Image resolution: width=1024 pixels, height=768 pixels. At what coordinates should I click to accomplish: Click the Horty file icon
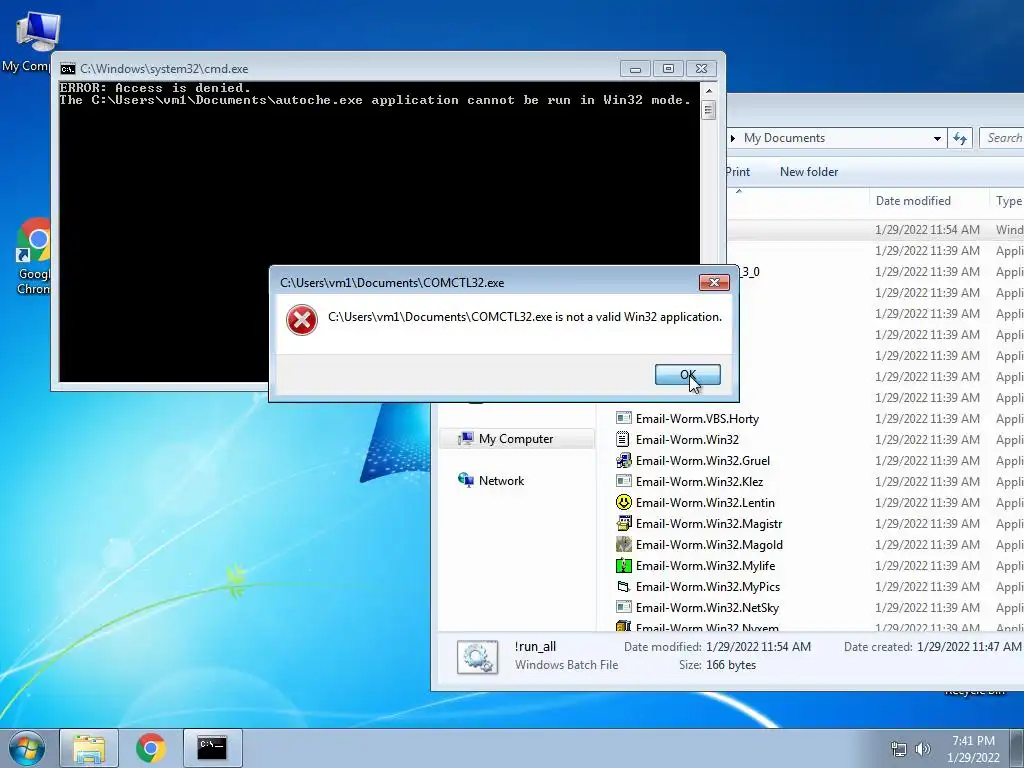(x=624, y=418)
